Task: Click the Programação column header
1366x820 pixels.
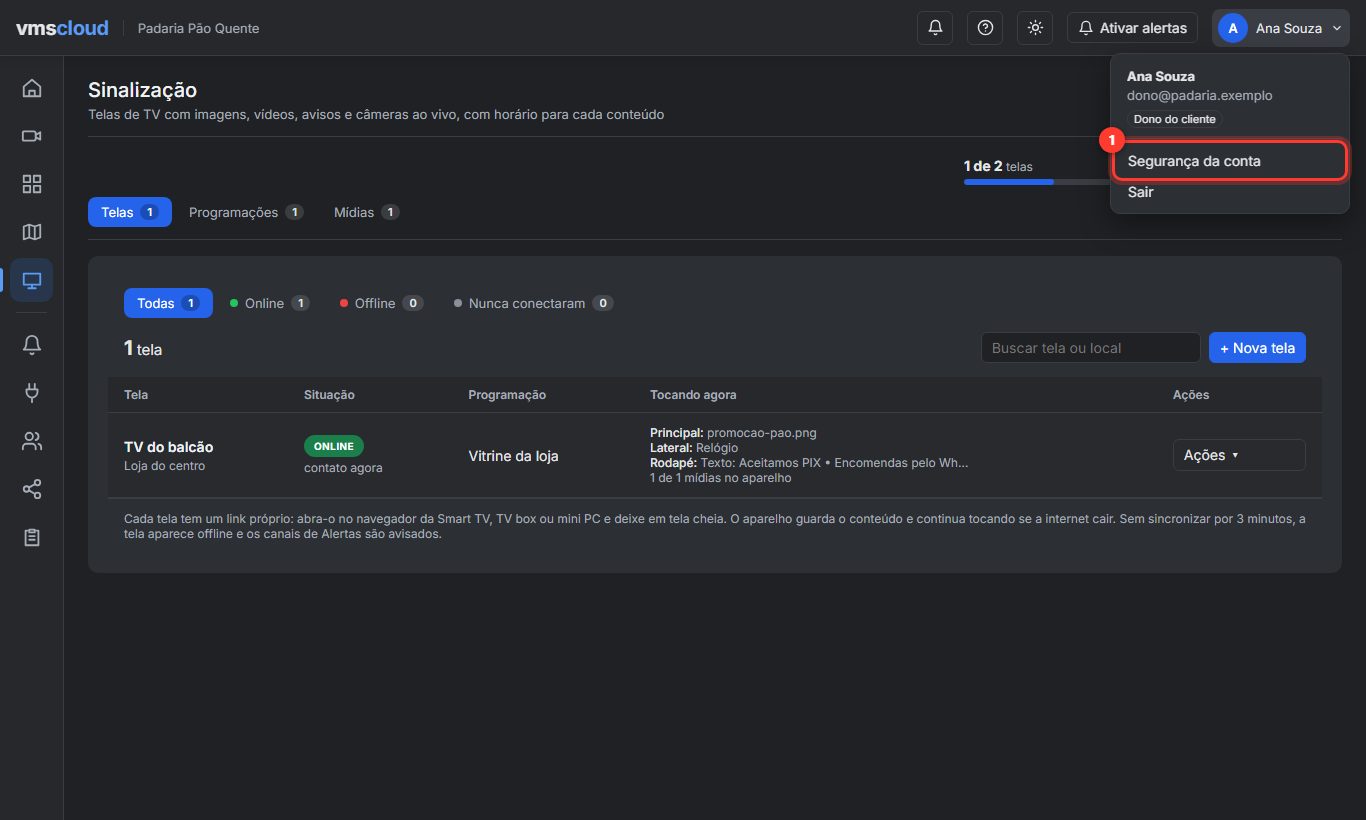Action: point(507,395)
